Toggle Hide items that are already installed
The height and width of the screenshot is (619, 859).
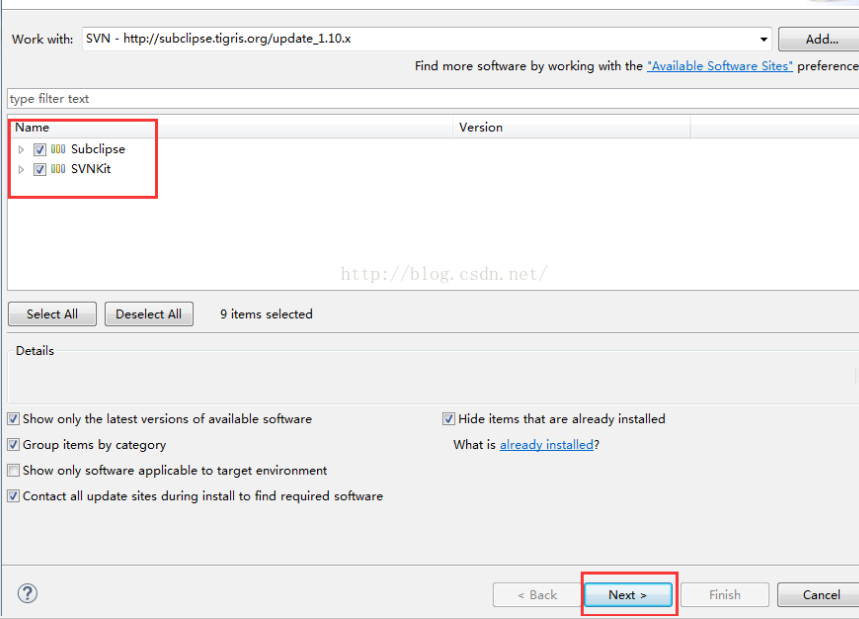tap(449, 419)
